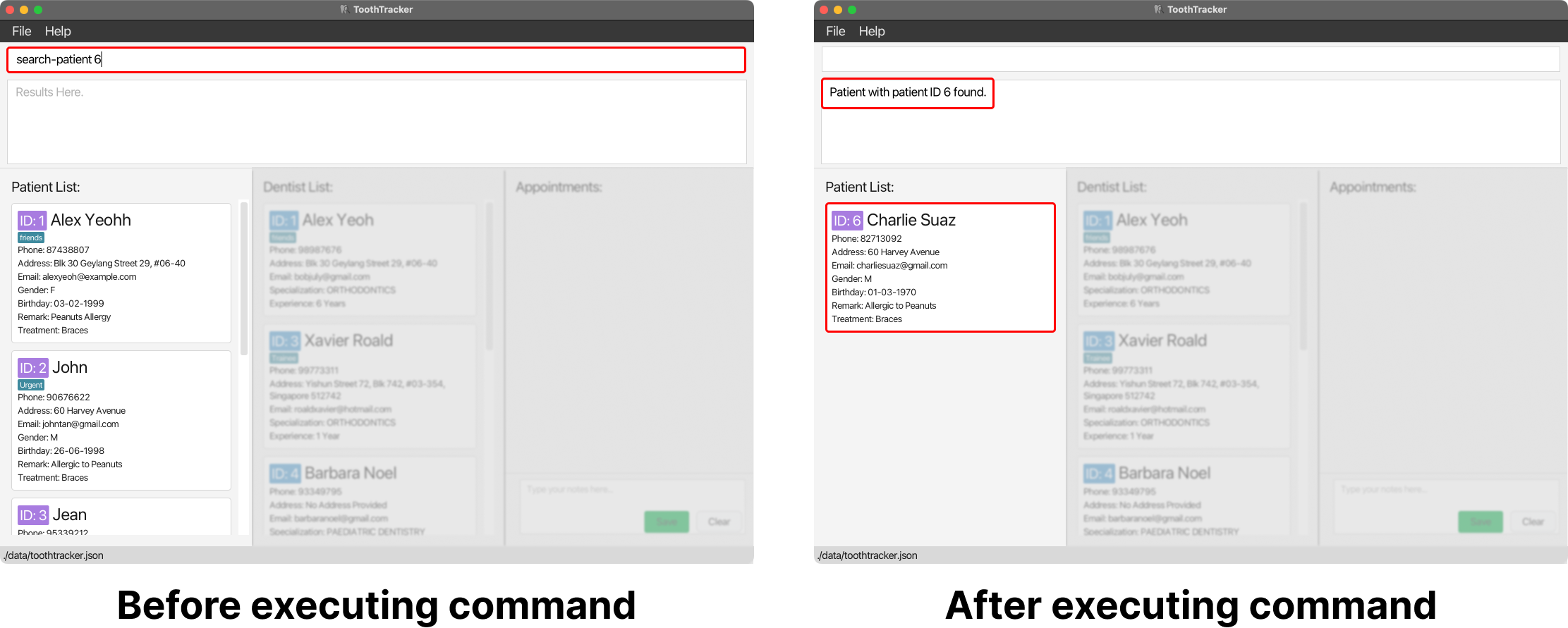Click 'Birthday: 01-03-1970' on Charlie Suaz card
The height and width of the screenshot is (628, 1568).
click(x=874, y=293)
